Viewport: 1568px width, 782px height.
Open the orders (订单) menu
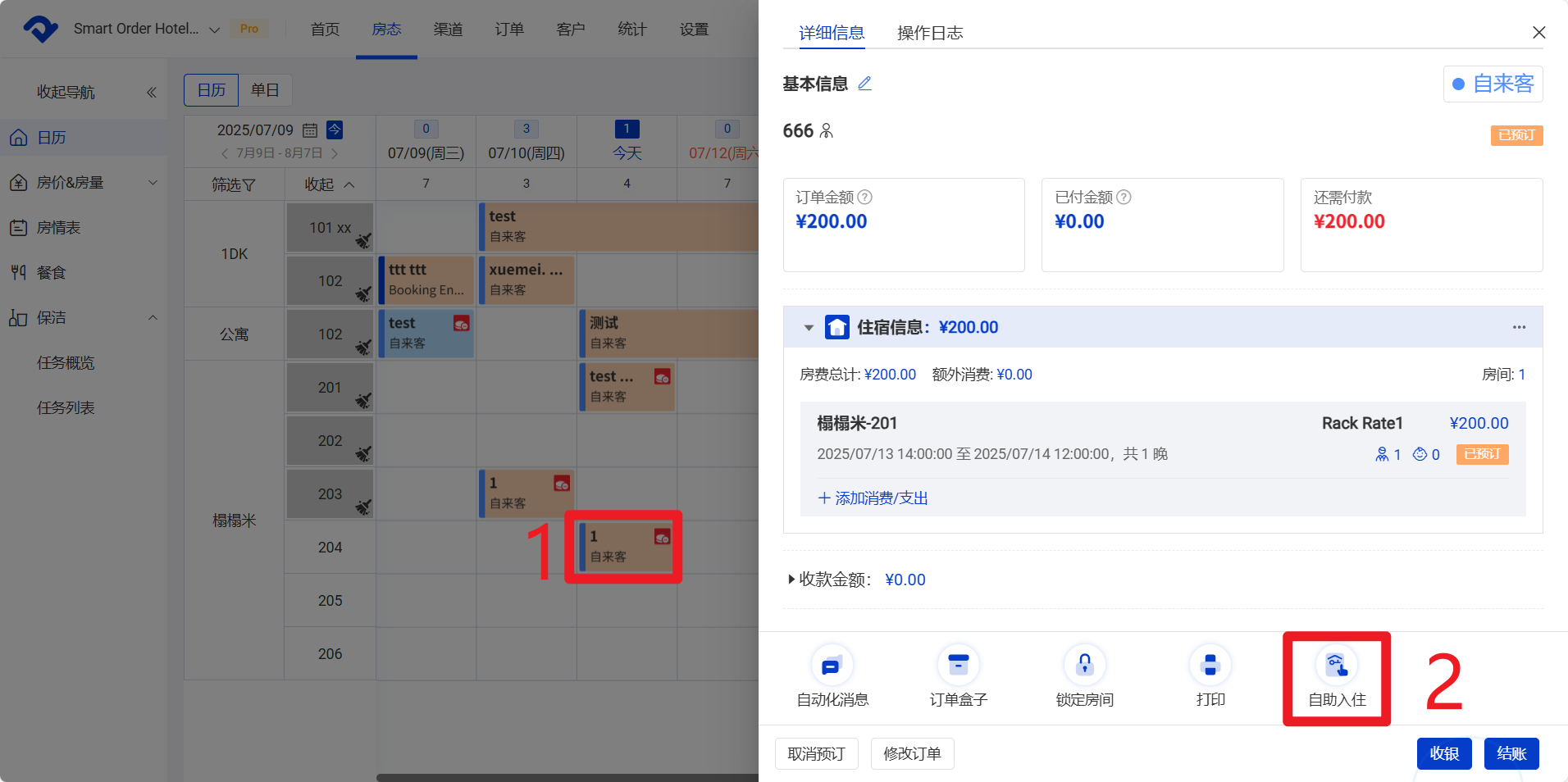pos(509,30)
